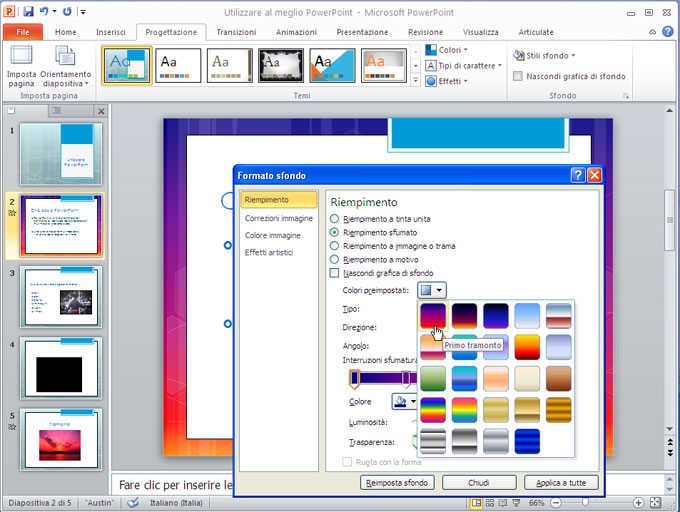Launch the Sfondo group dialog launcher
The image size is (680, 512).
point(626,96)
